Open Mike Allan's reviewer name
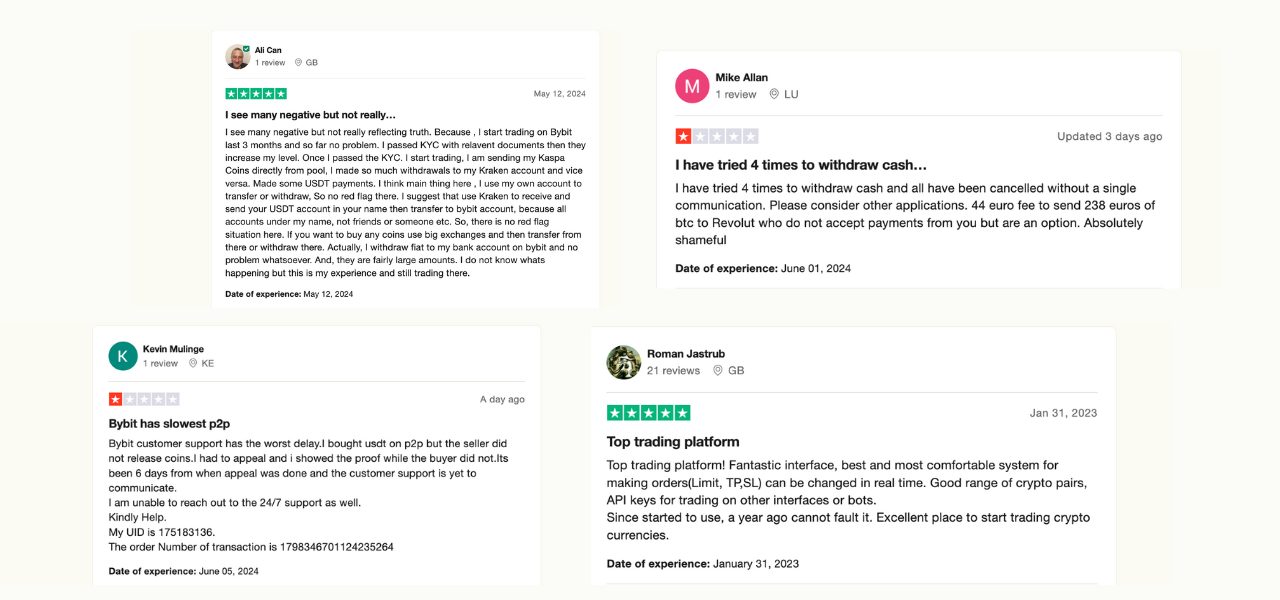Screen dimensions: 1280x600 point(741,78)
